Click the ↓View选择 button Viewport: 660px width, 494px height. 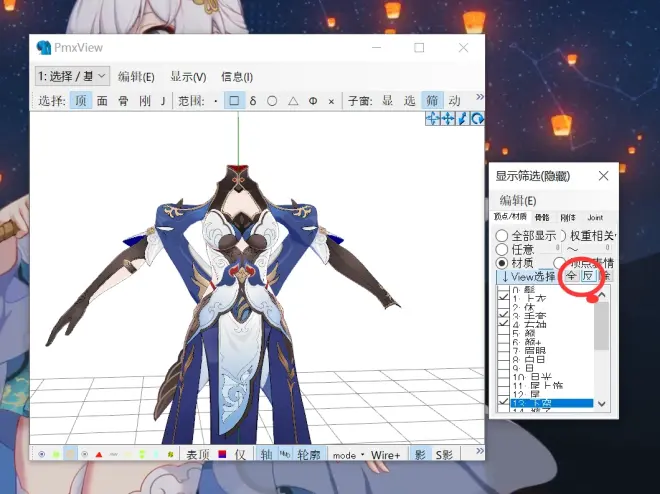click(x=528, y=276)
